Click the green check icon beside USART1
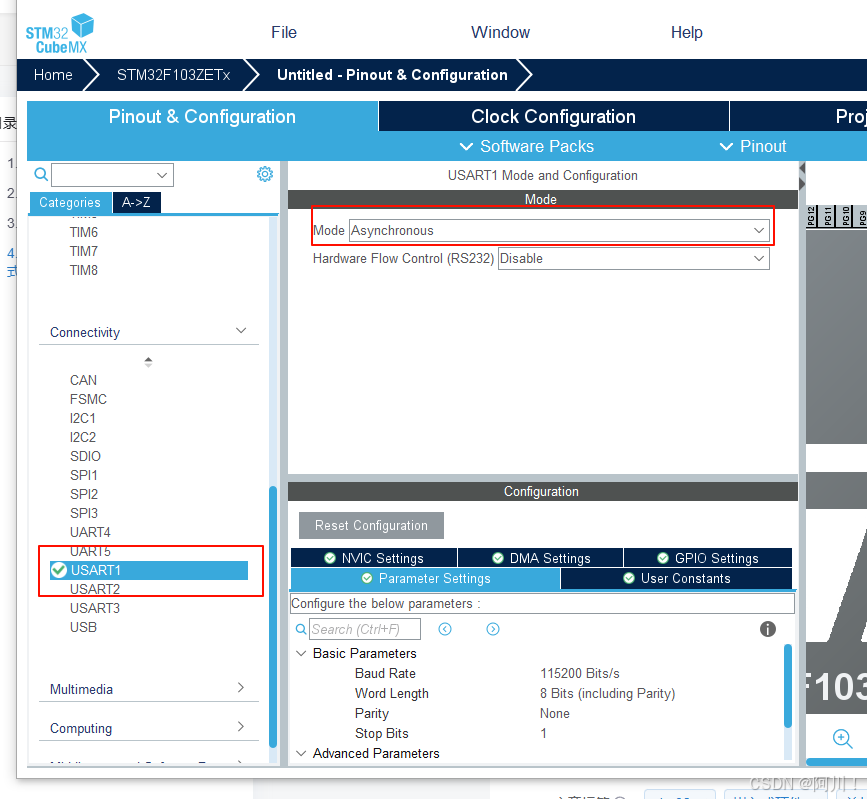867x799 pixels. (59, 570)
